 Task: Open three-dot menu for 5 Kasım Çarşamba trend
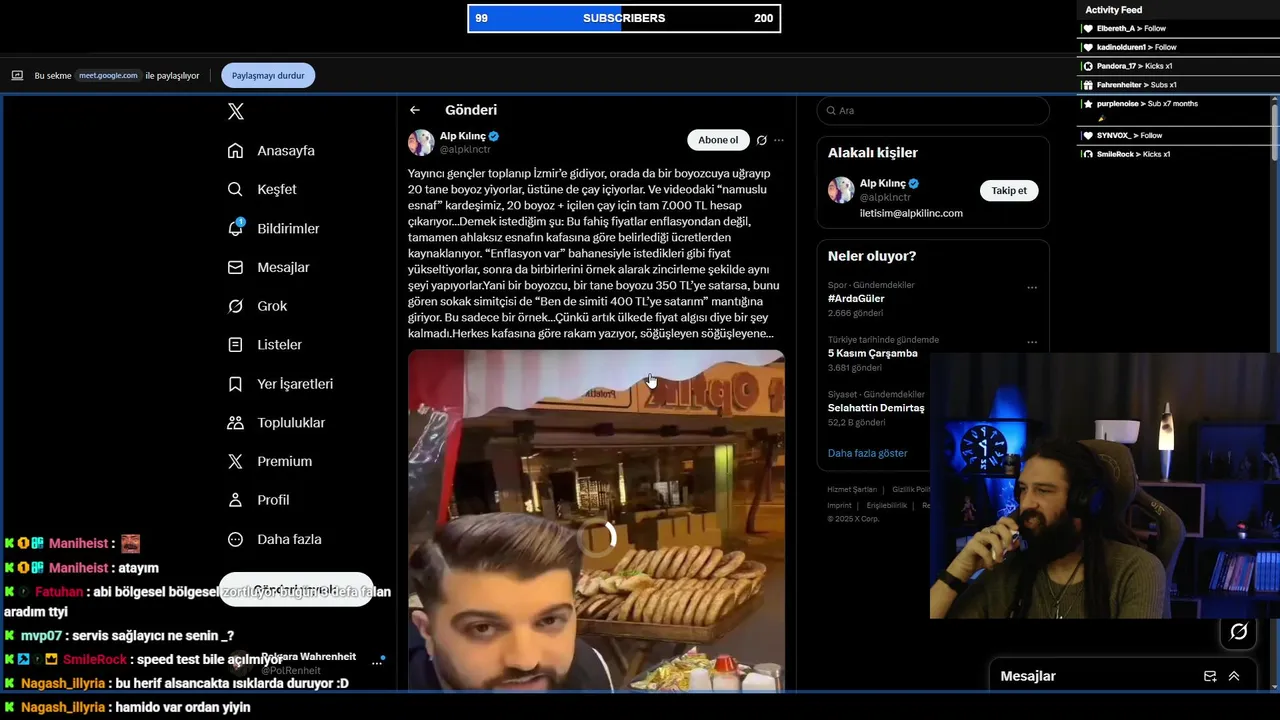(x=1032, y=342)
